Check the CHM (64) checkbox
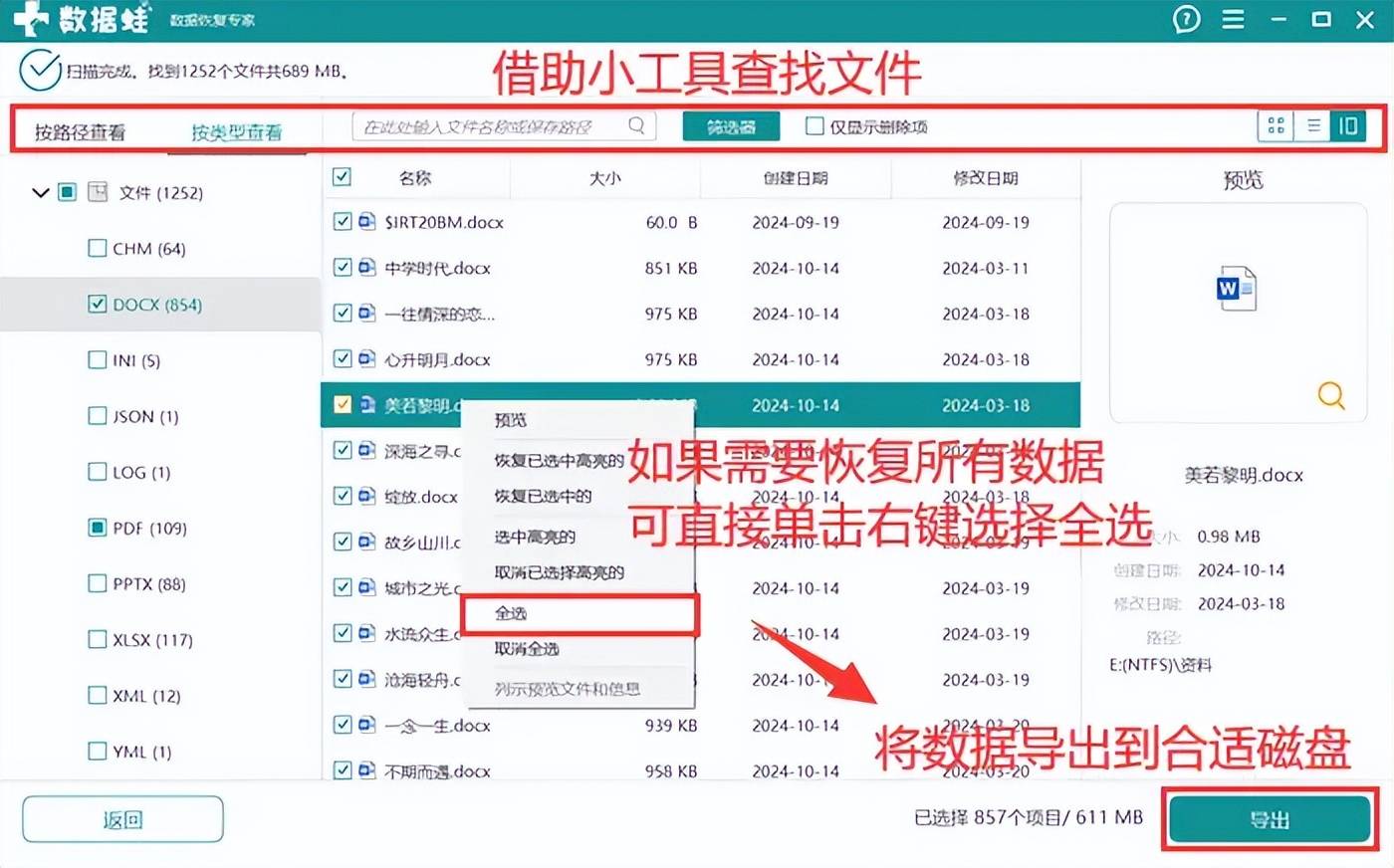Image resolution: width=1394 pixels, height=868 pixels. coord(97,248)
